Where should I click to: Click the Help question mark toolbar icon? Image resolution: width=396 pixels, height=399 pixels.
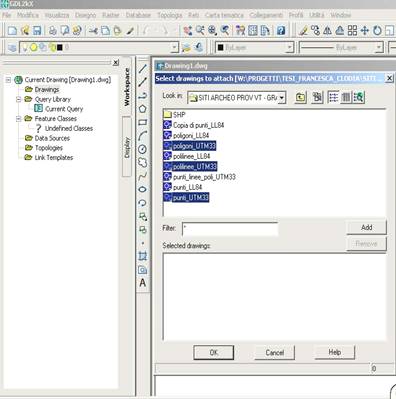click(x=281, y=31)
